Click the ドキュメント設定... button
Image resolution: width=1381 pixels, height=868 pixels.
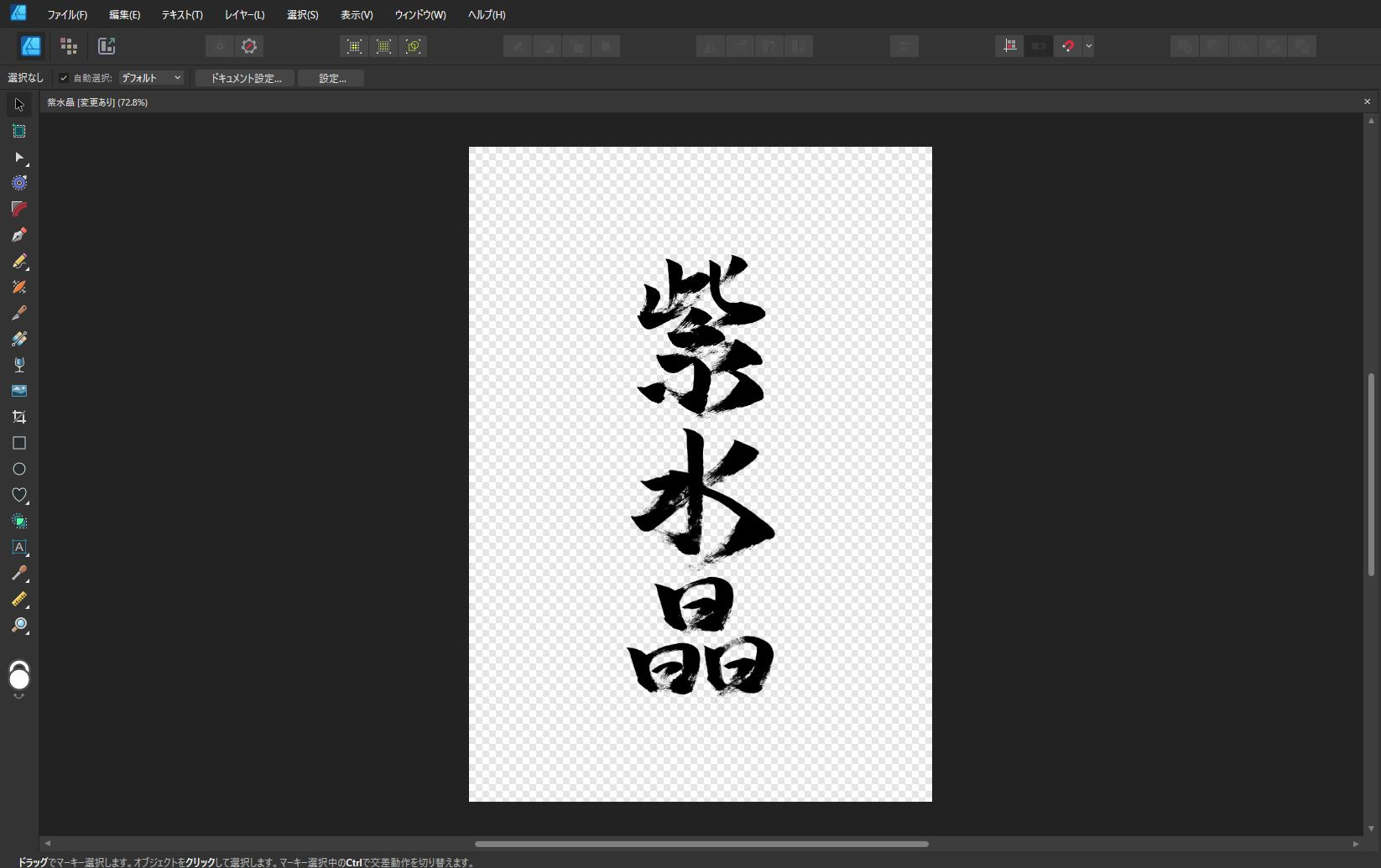point(245,78)
